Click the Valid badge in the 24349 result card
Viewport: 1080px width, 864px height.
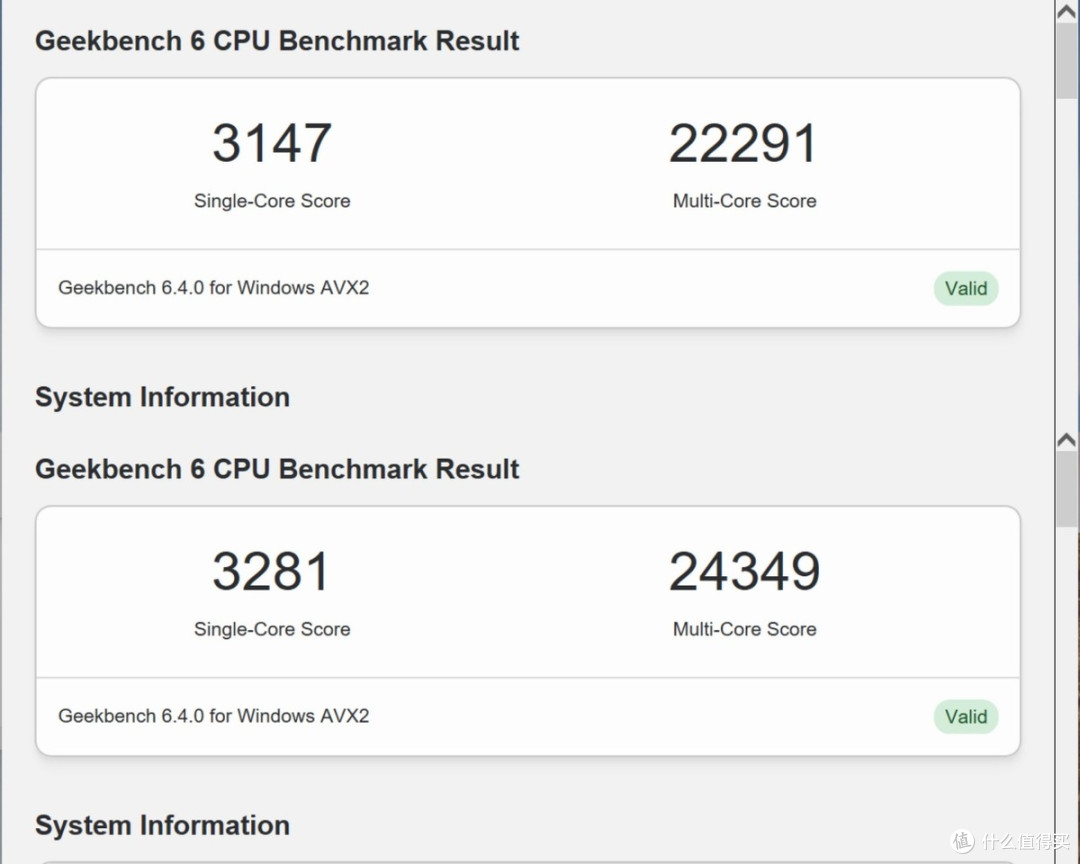[x=966, y=717]
